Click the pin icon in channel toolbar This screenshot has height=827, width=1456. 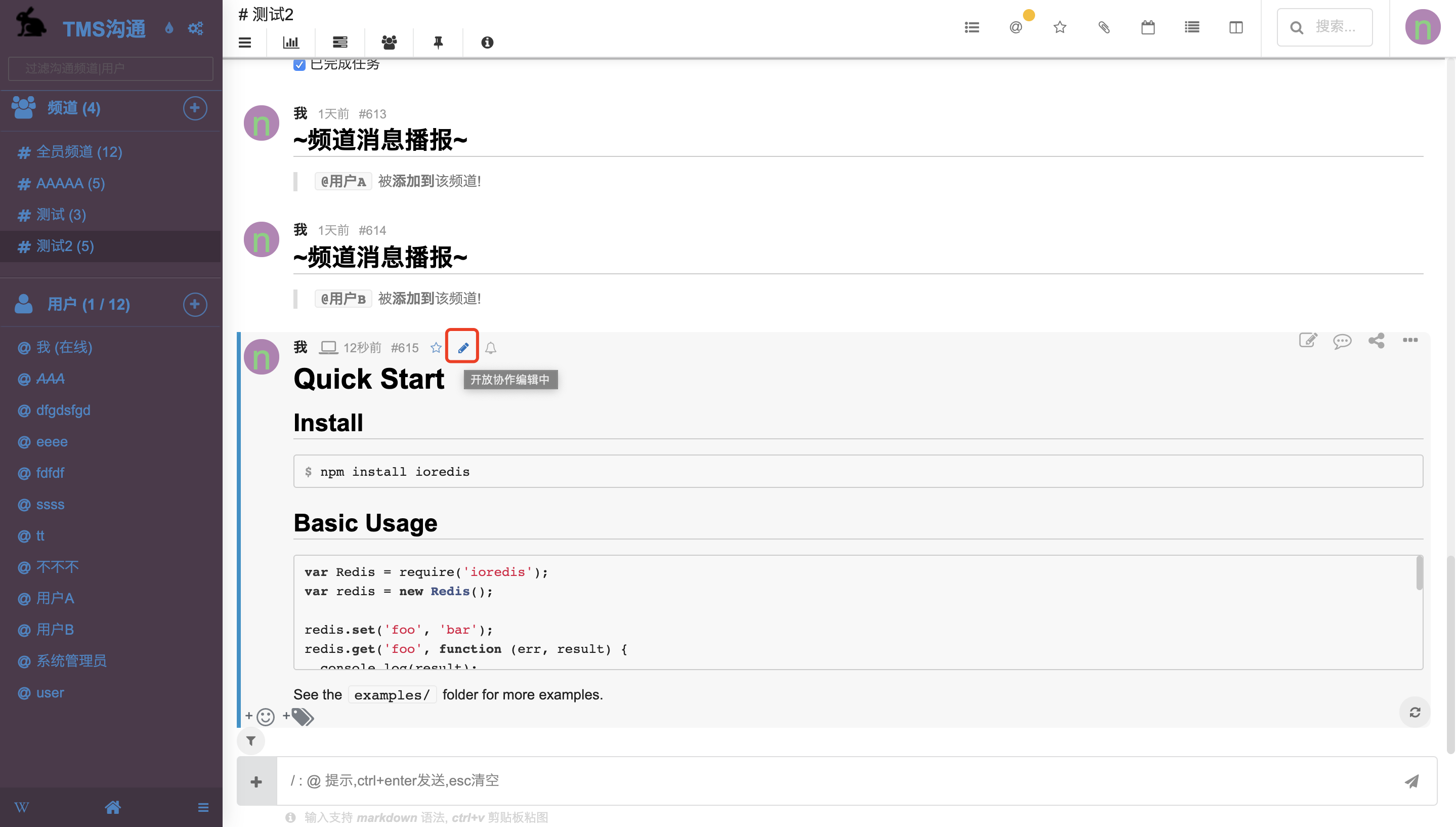click(x=438, y=42)
